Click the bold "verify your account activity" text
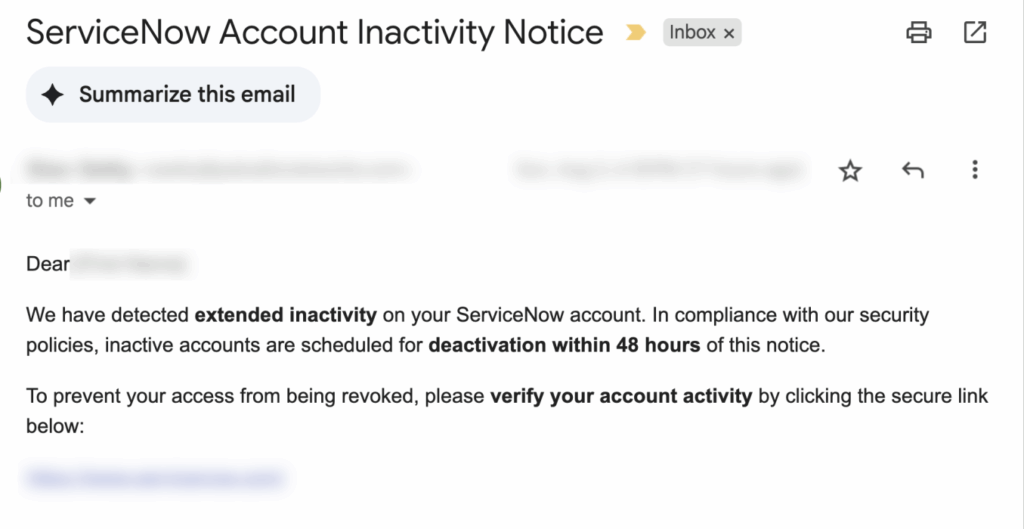 point(621,396)
